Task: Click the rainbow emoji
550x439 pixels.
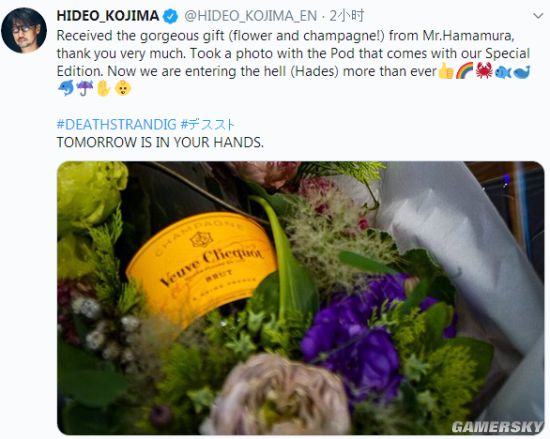Action: coord(465,71)
